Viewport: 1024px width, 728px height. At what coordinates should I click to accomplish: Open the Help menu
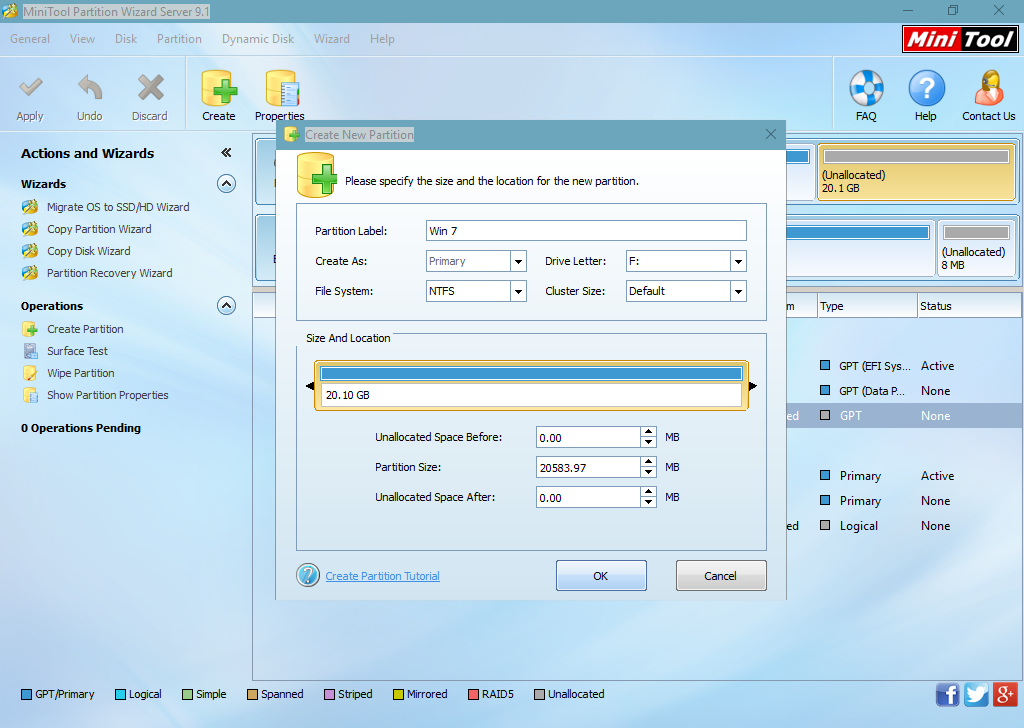(382, 39)
